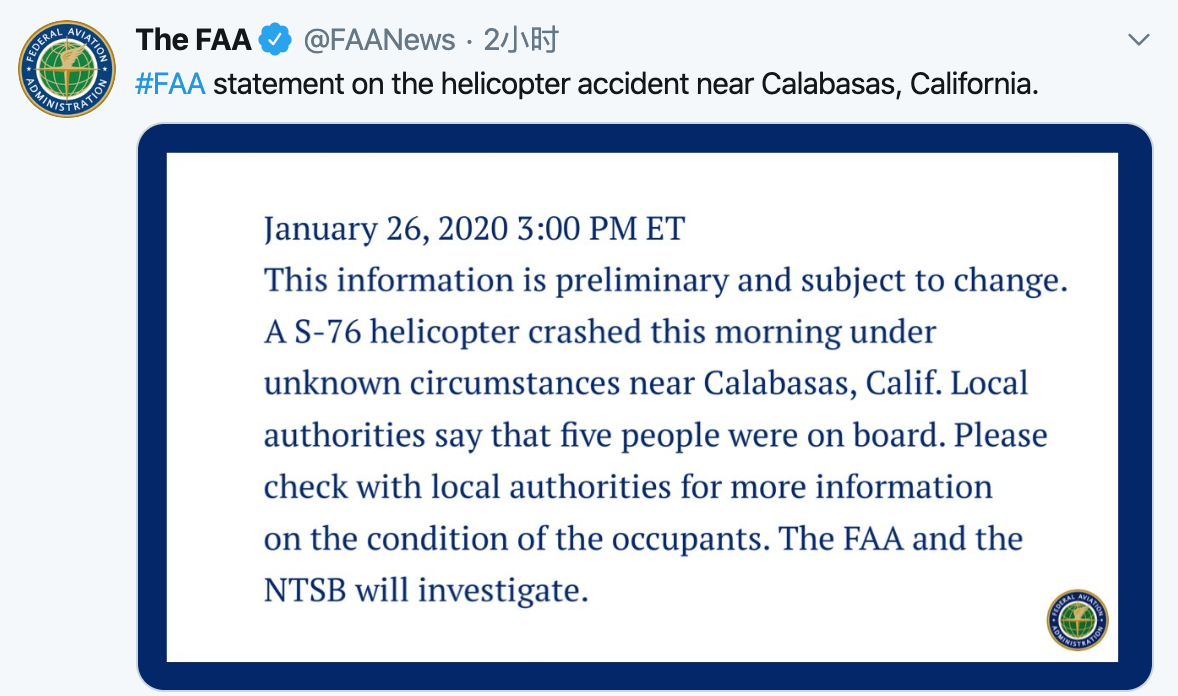Open the tweet options chevron menu
Screen dimensions: 1178x696
(x=1138, y=40)
